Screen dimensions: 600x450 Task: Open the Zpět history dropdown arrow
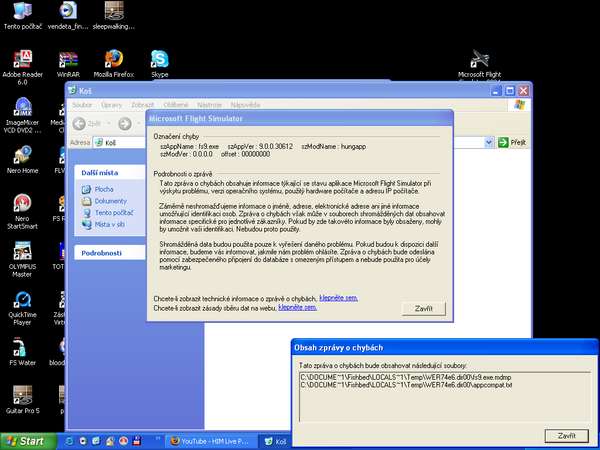(109, 124)
